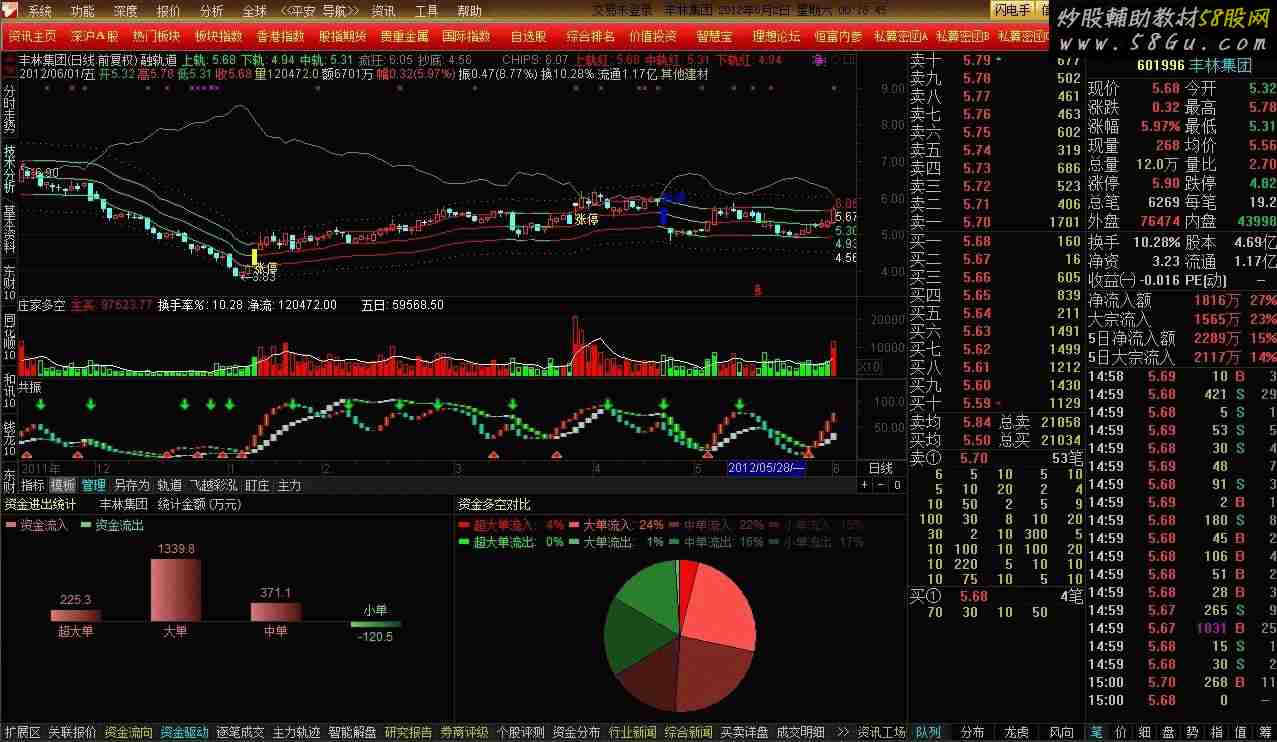
Task: Click 另存为 in the indicator tab bar
Action: [x=131, y=485]
